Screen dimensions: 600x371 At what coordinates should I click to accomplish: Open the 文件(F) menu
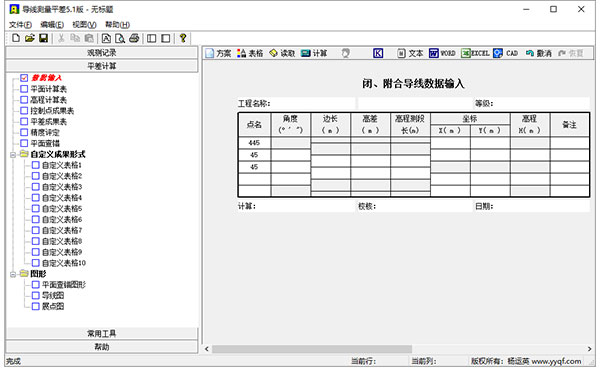pos(20,25)
